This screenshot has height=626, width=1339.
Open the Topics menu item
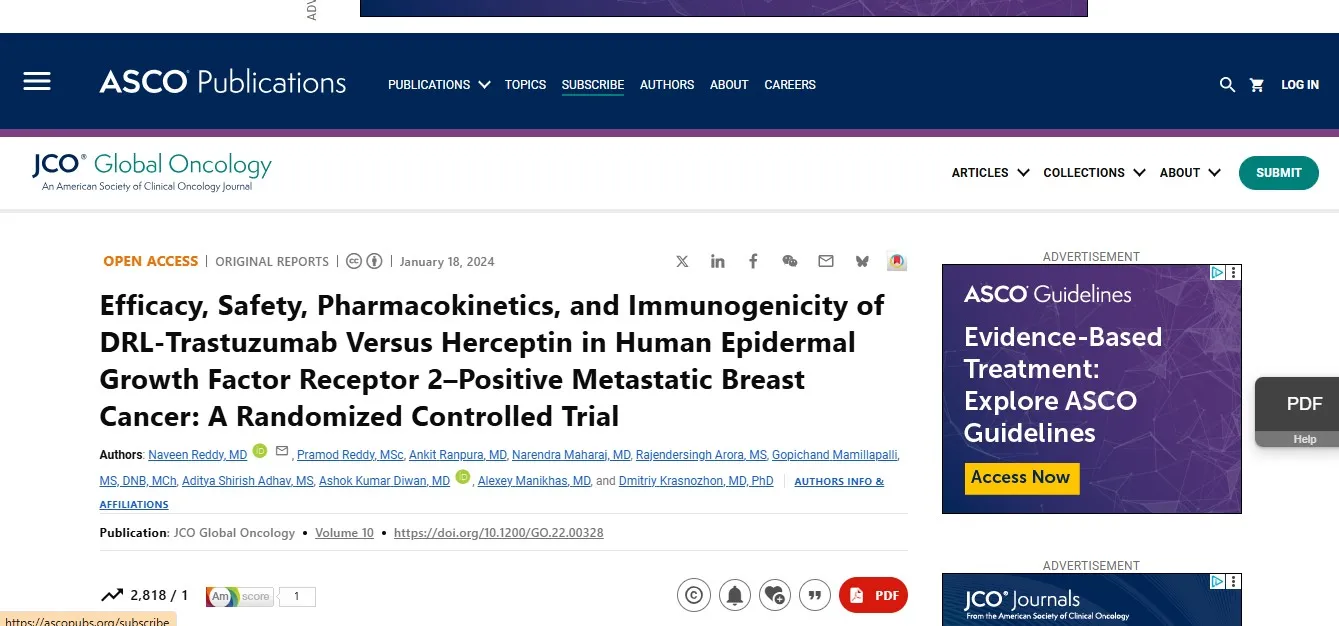[525, 85]
